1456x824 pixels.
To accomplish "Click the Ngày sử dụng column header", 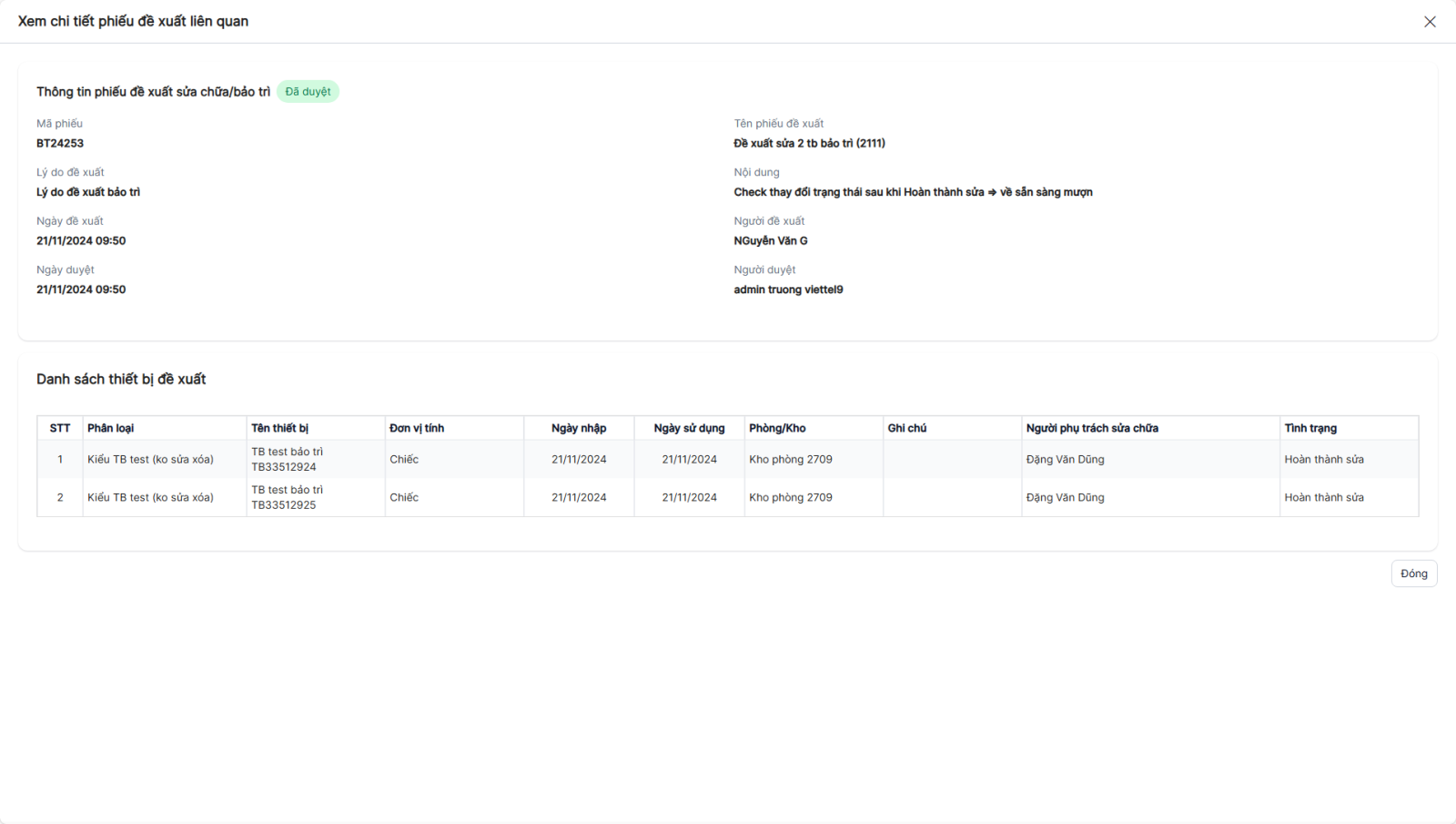I will tap(689, 428).
